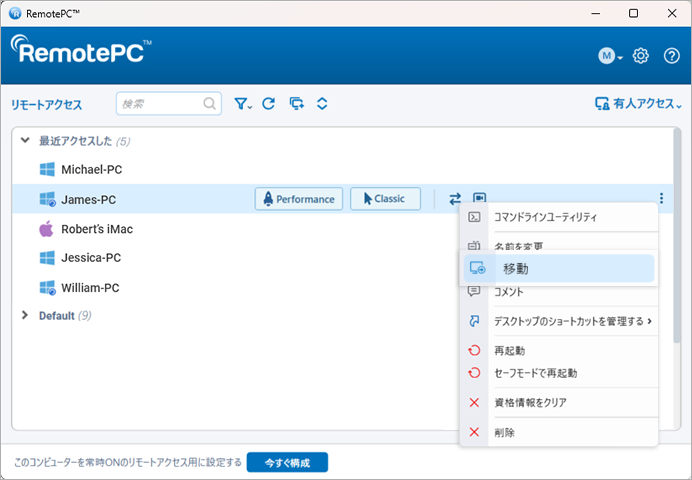Click the red X icon beside 削除
692x480 pixels.
[474, 432]
